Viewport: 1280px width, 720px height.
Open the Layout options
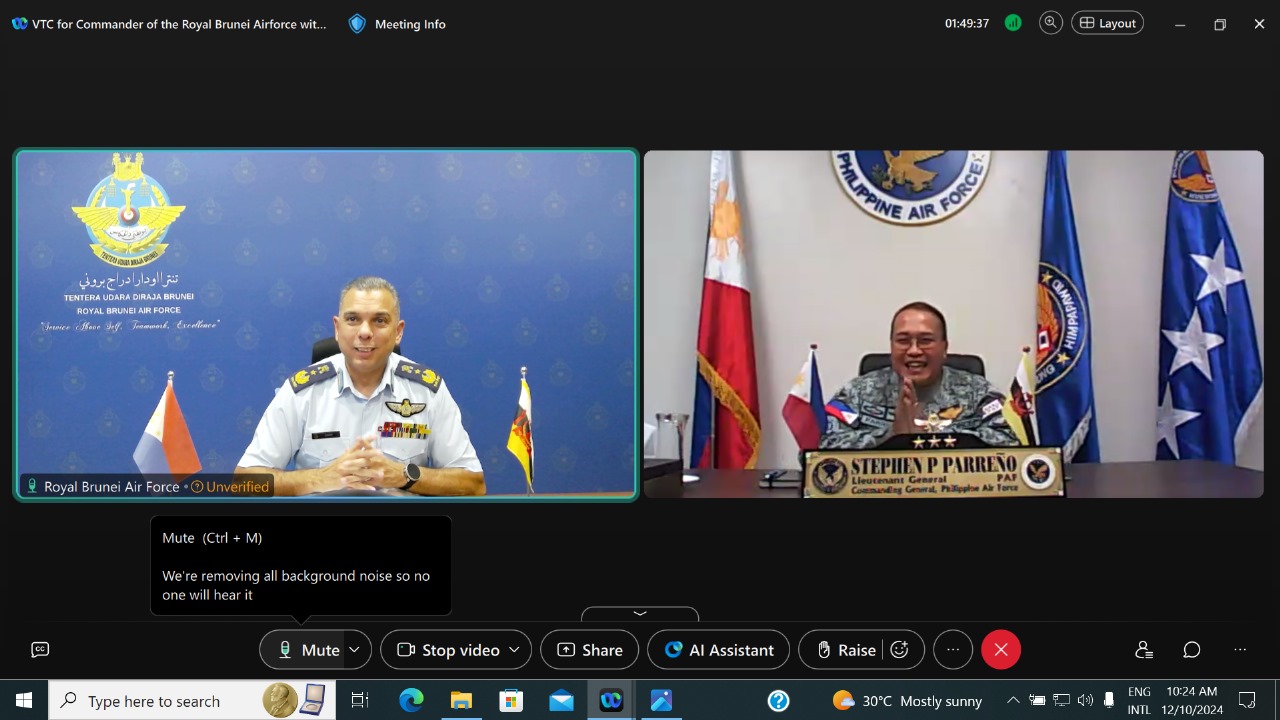(x=1107, y=23)
